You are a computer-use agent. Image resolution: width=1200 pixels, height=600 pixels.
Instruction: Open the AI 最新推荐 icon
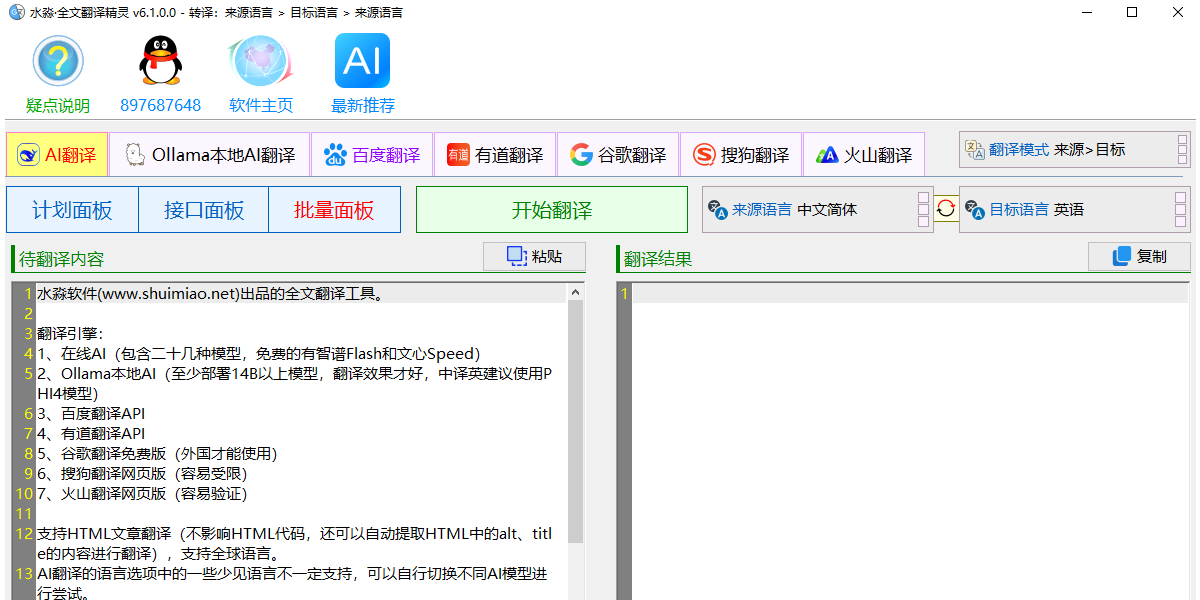pos(362,61)
